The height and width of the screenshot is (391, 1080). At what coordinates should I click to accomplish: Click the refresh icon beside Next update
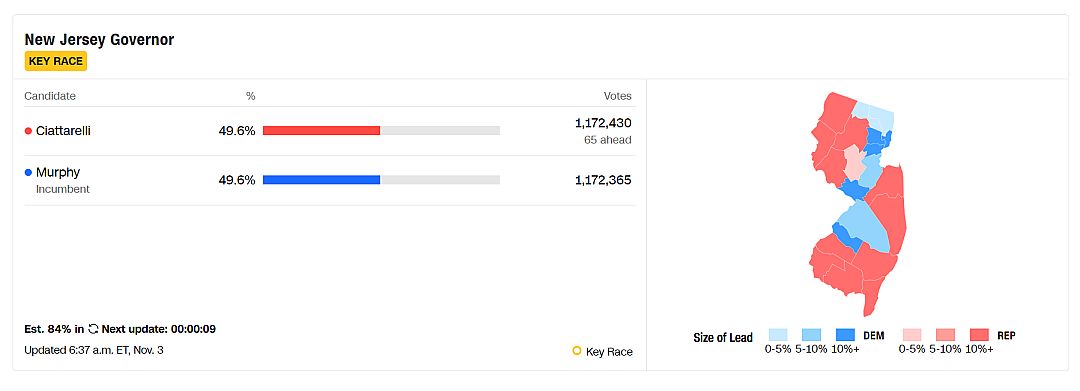pos(93,329)
